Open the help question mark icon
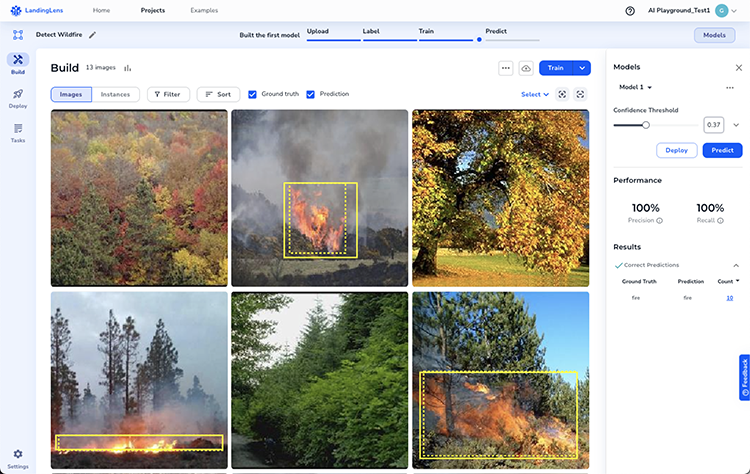The image size is (750, 474). [630, 11]
